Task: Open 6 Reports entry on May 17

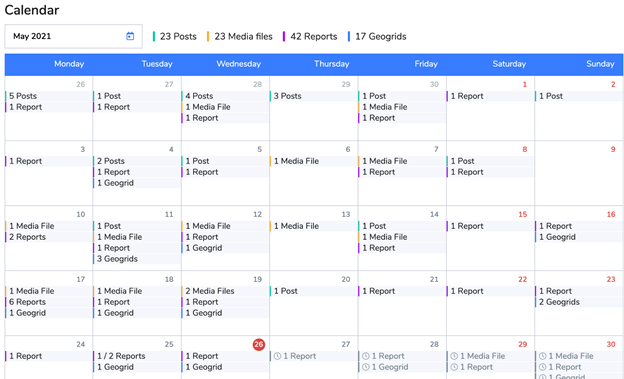Action: point(49,302)
